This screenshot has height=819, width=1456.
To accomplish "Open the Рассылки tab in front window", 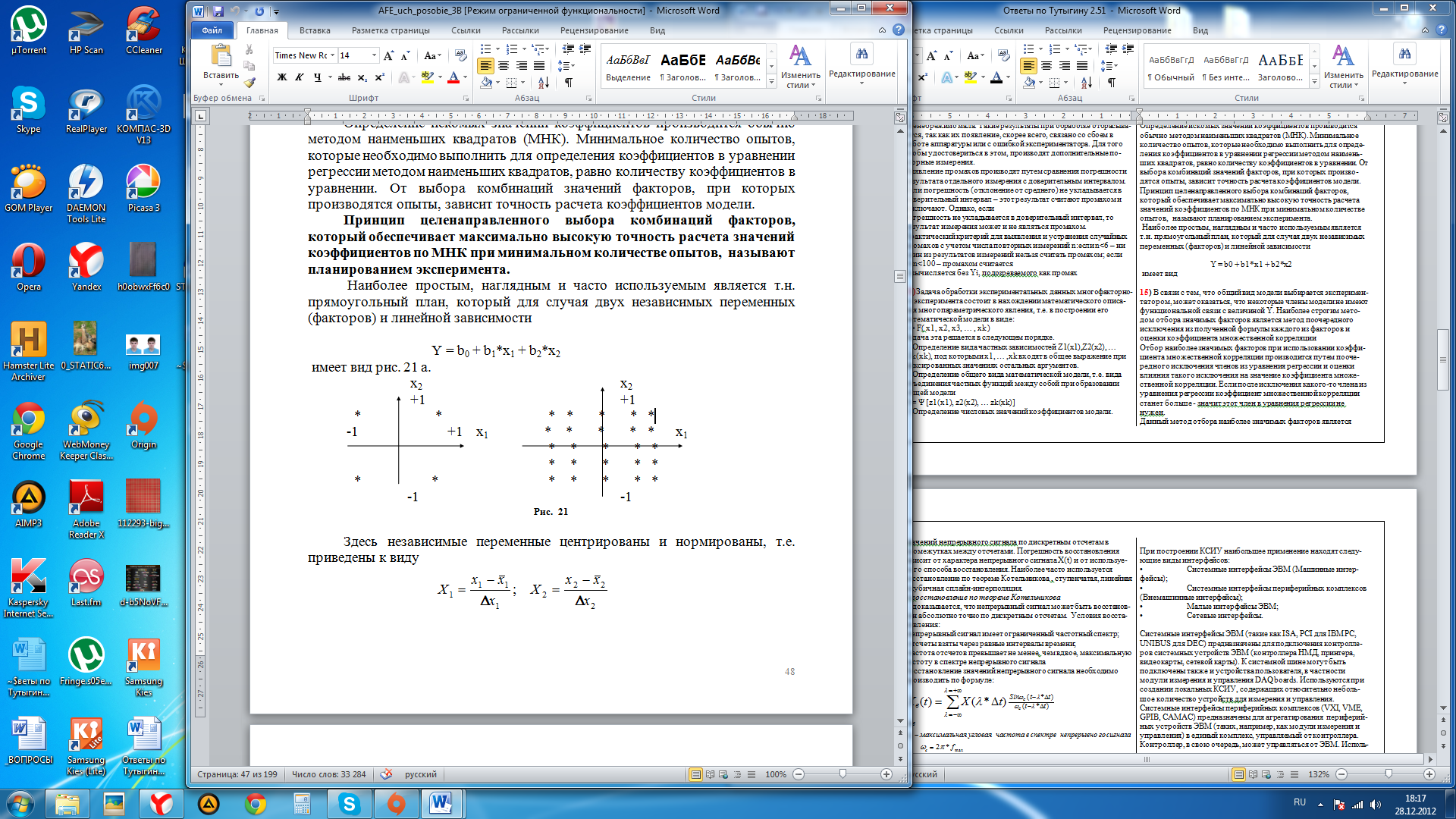I will coord(519,30).
